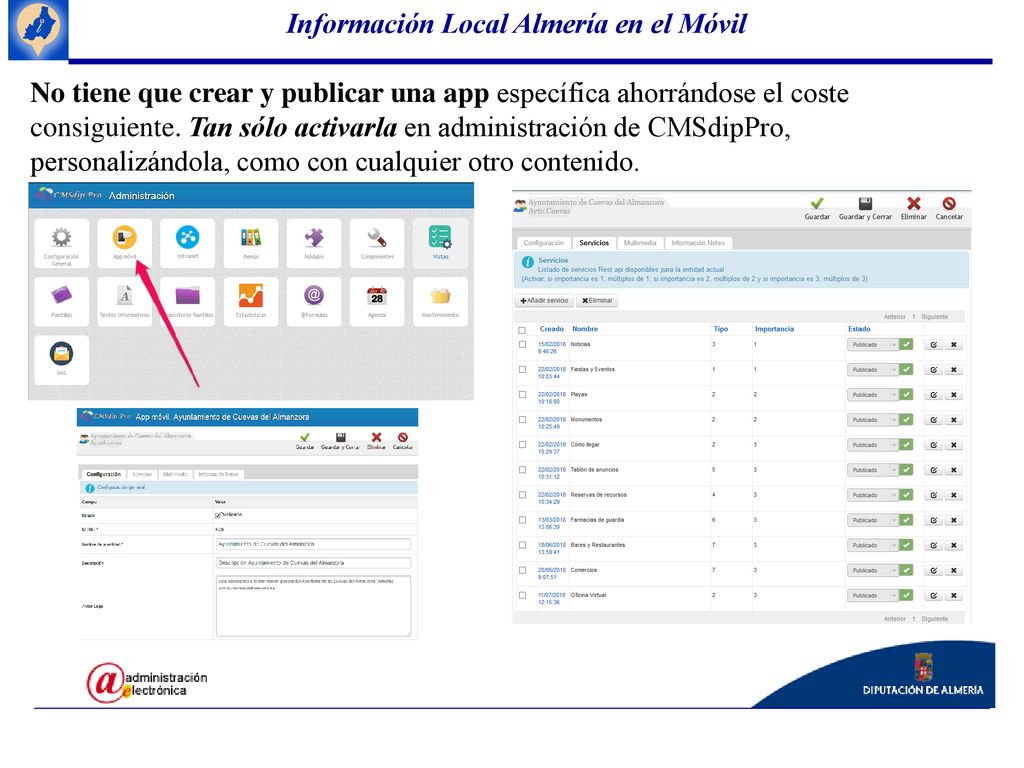The height and width of the screenshot is (768, 1024).
Task: Toggle the select-all checkbox in services header
Action: point(522,330)
